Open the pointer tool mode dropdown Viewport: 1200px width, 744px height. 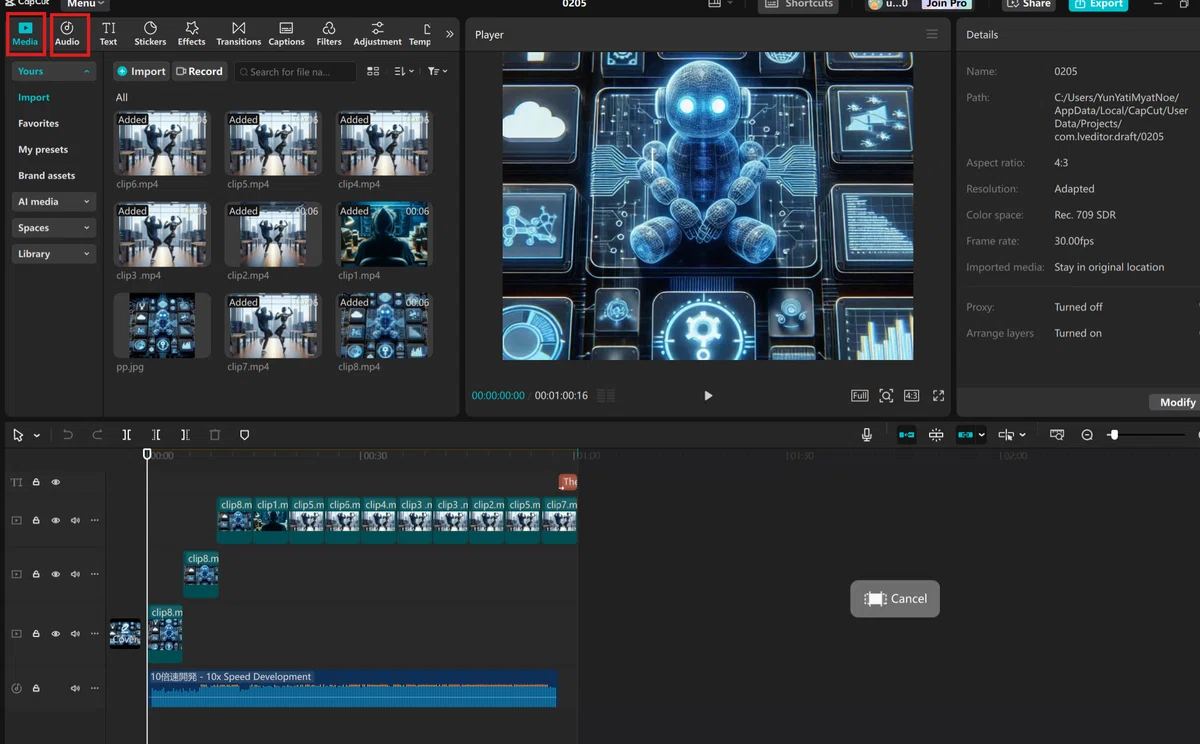coord(37,436)
